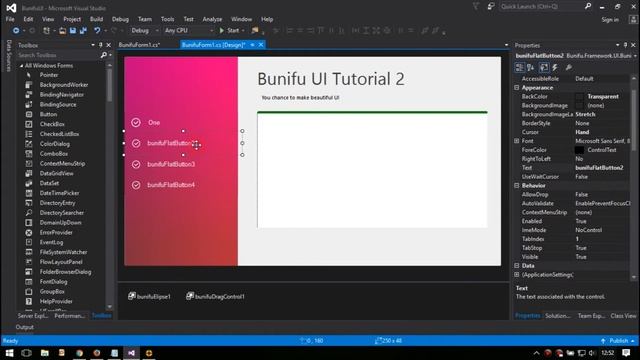Click the Start debugging play icon
Viewport: 640px width, 360px height.
[x=222, y=31]
